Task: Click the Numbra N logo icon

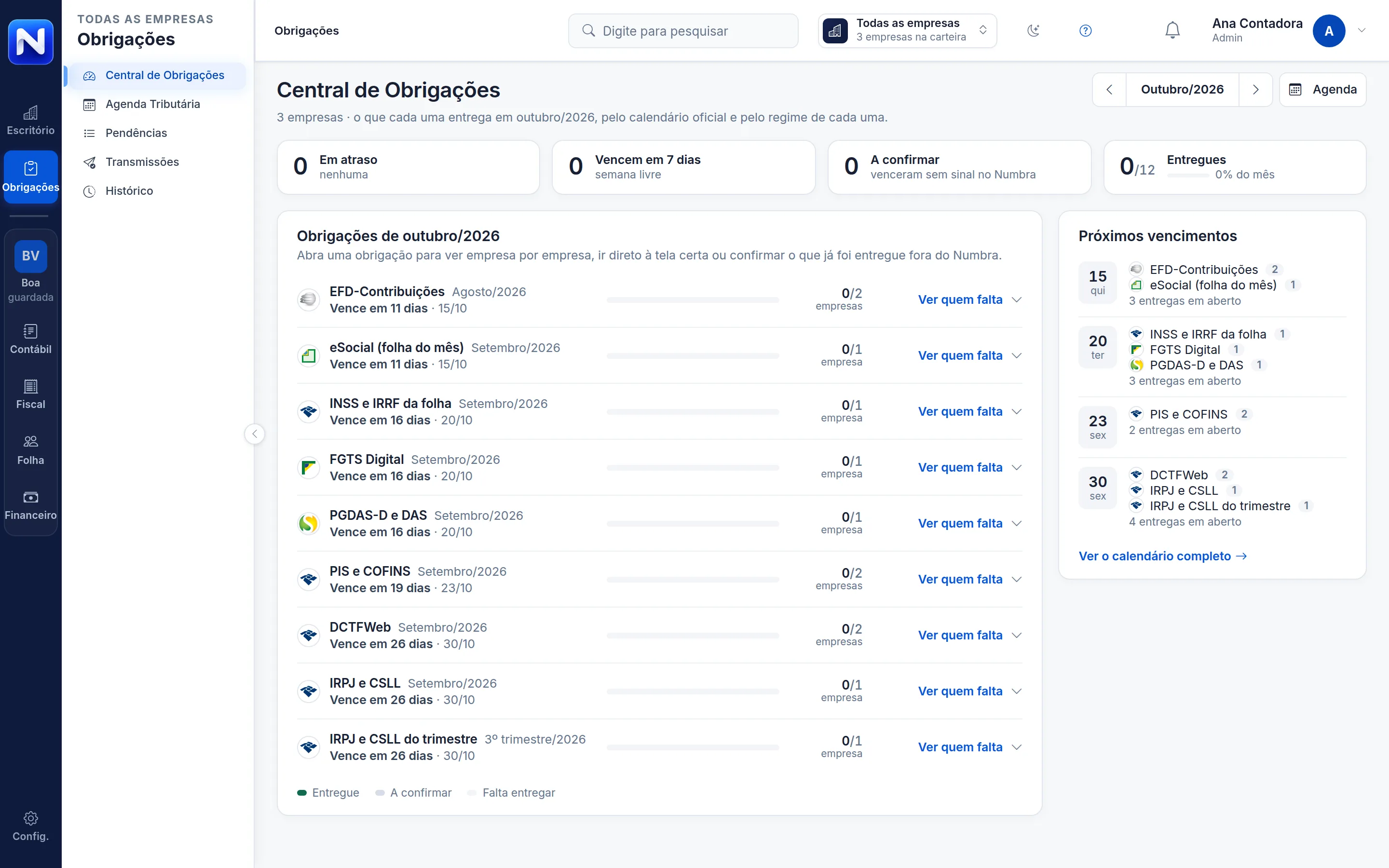Action: pyautogui.click(x=30, y=41)
